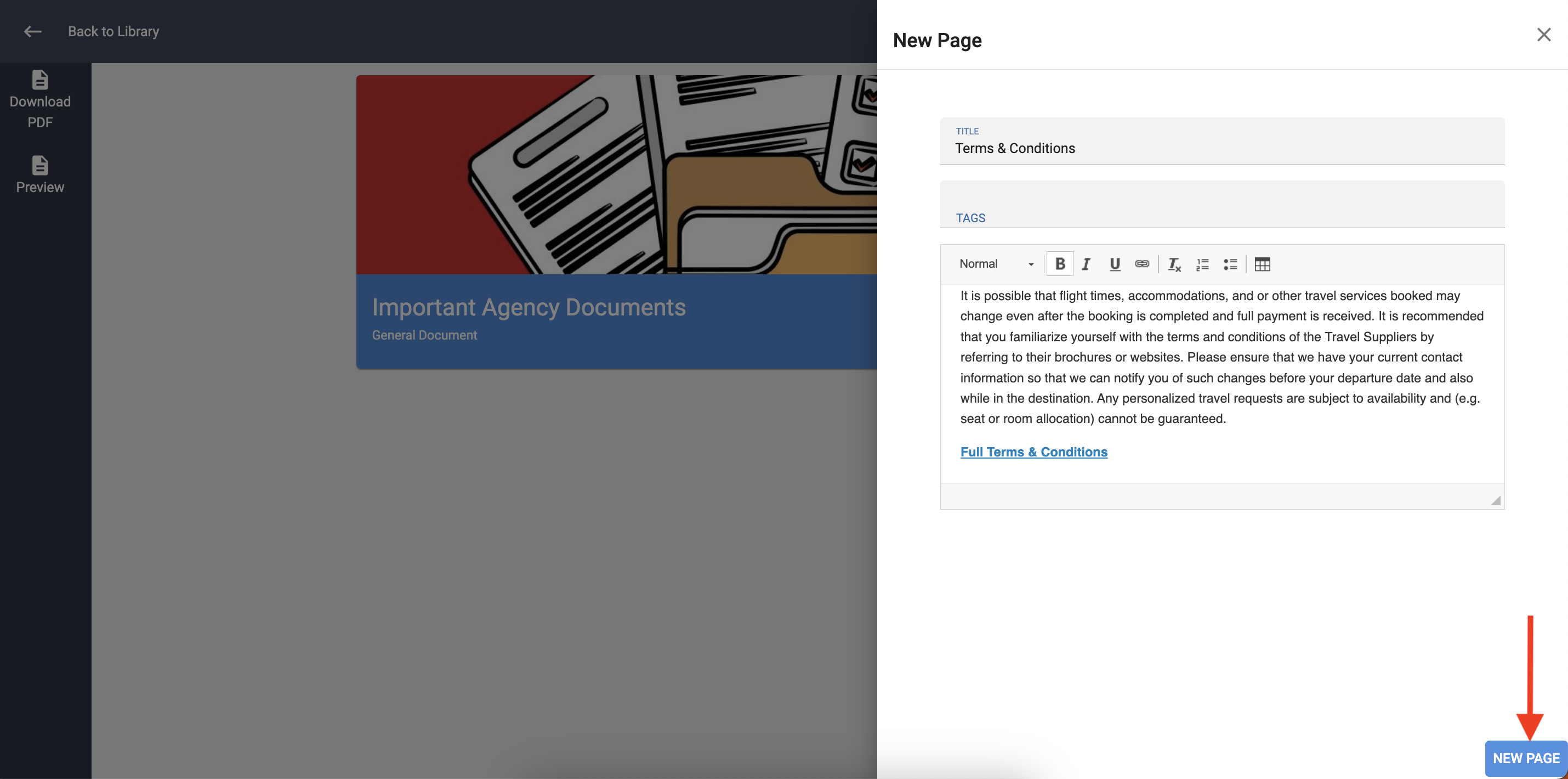This screenshot has height=779, width=1568.
Task: Download the document as PDF
Action: [40, 99]
